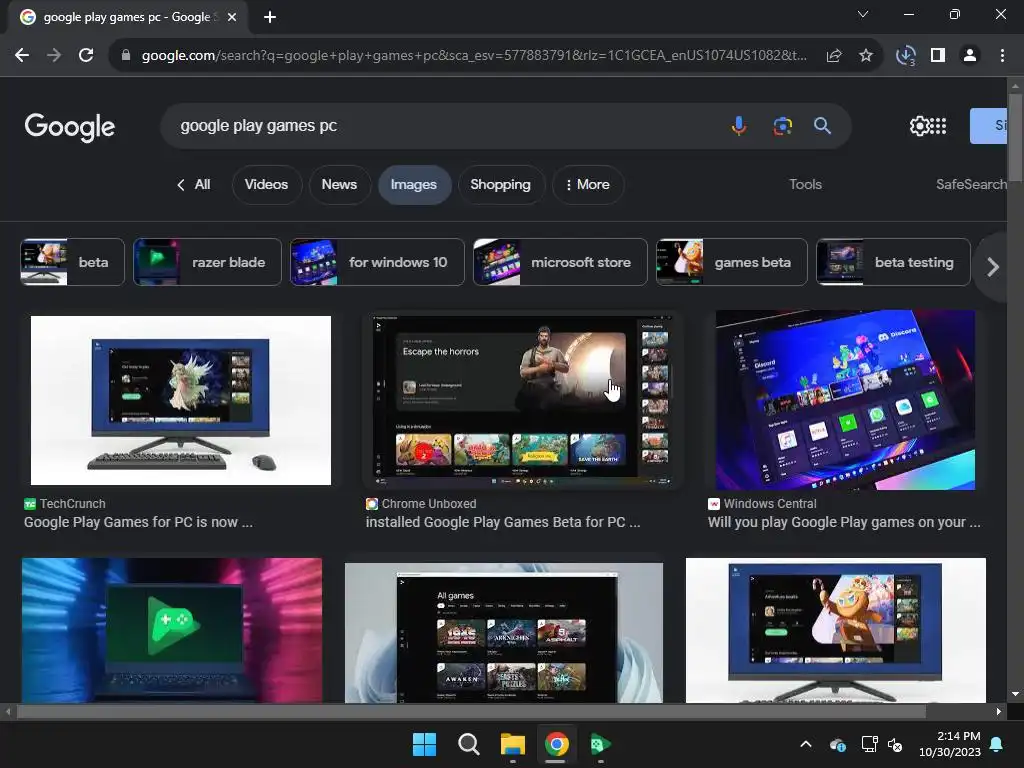Open the green Play Games logo laptop image
The image size is (1024, 768).
(172, 630)
